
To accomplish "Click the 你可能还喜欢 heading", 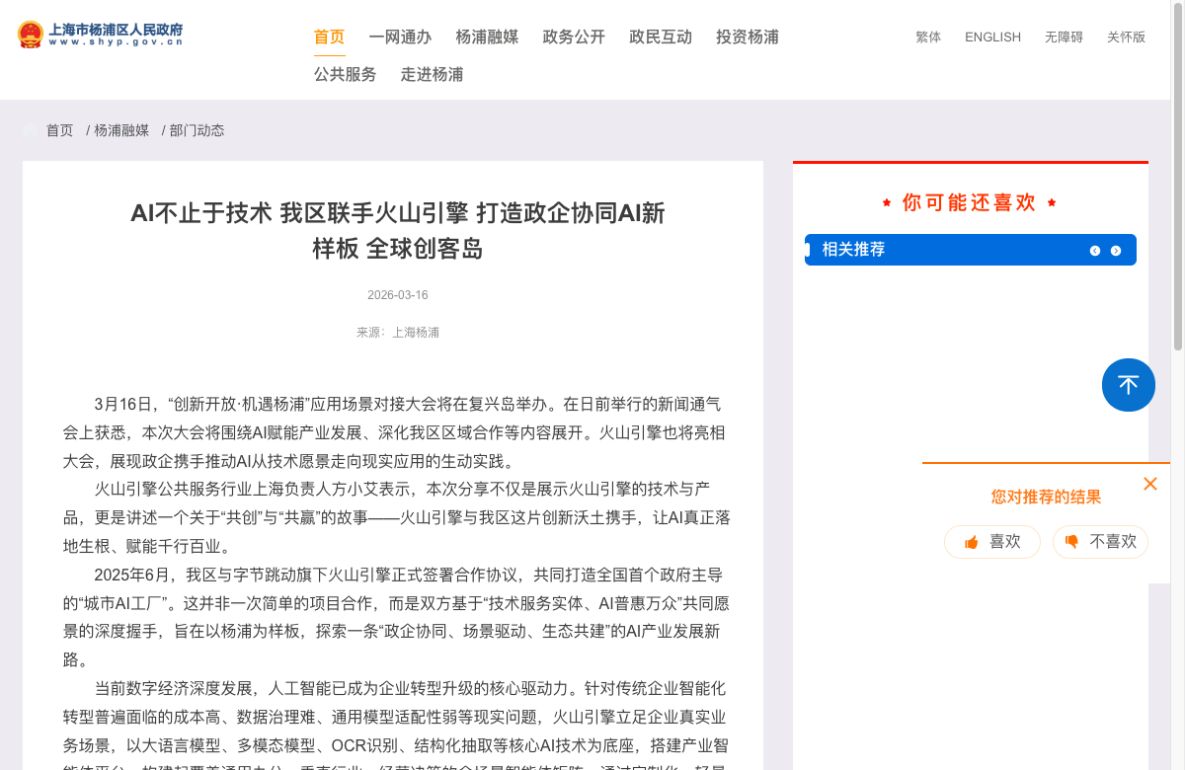I will (x=969, y=203).
